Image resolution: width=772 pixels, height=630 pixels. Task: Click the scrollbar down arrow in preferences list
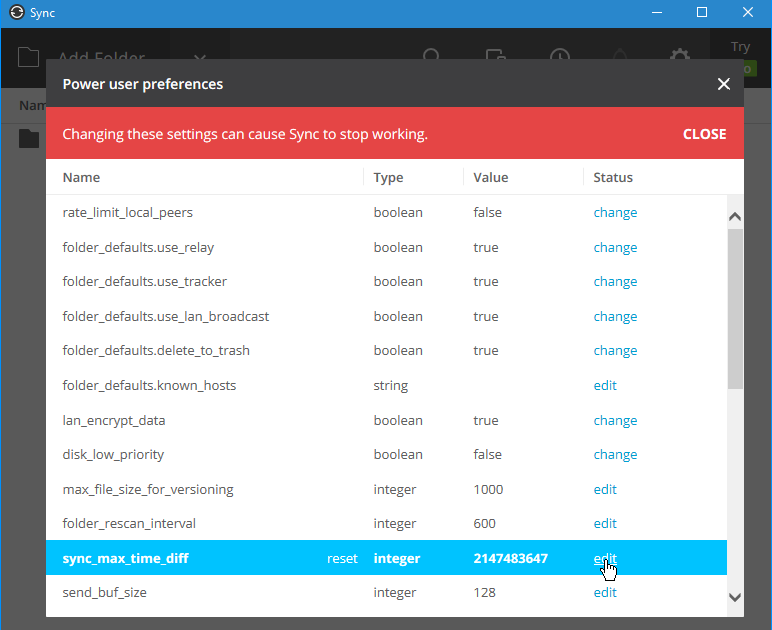point(735,597)
